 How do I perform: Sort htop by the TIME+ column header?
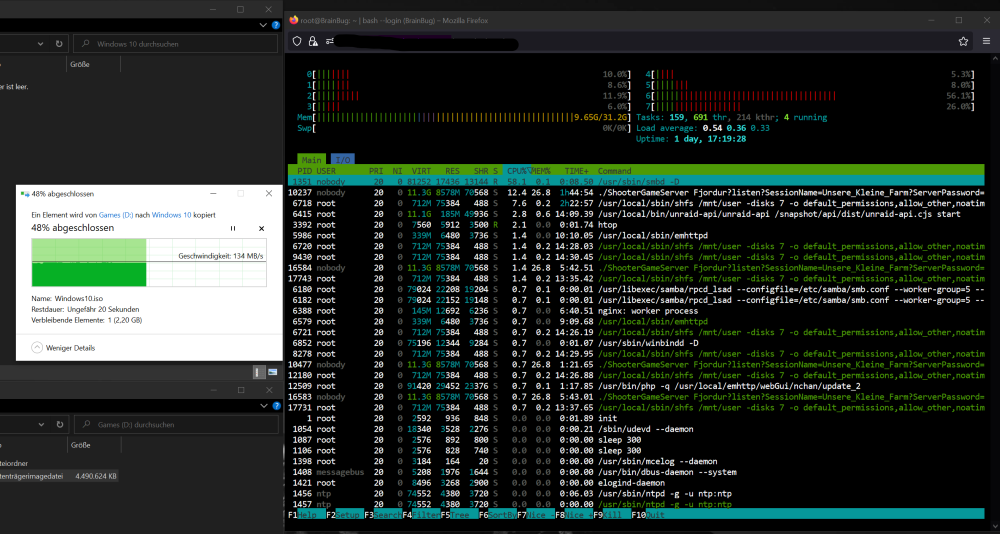pos(577,171)
